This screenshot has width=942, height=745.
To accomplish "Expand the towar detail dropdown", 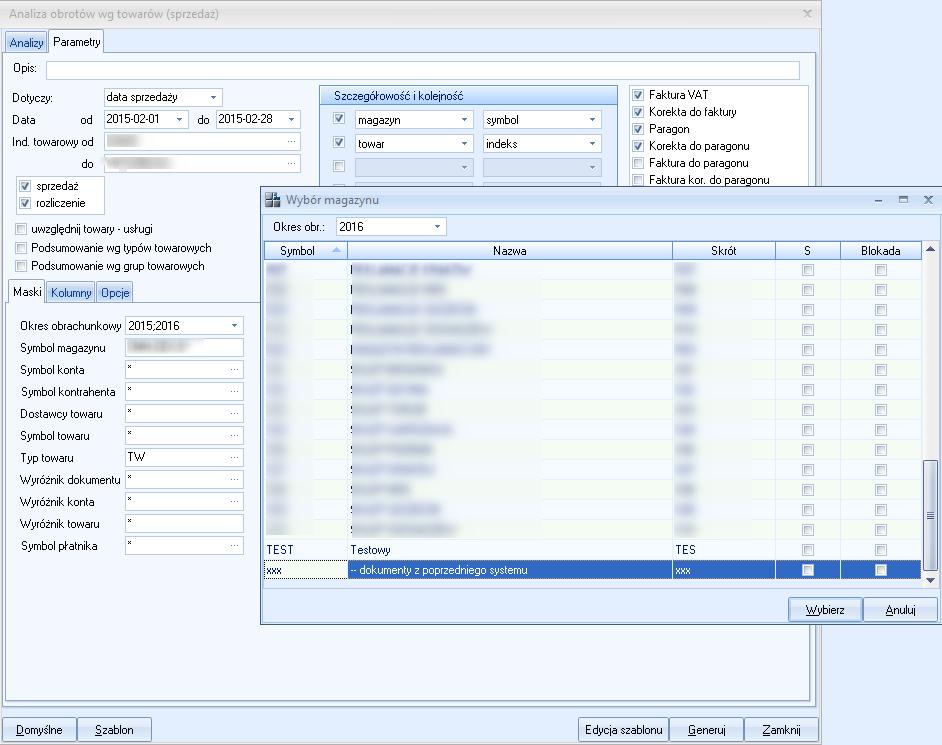I will coord(464,144).
